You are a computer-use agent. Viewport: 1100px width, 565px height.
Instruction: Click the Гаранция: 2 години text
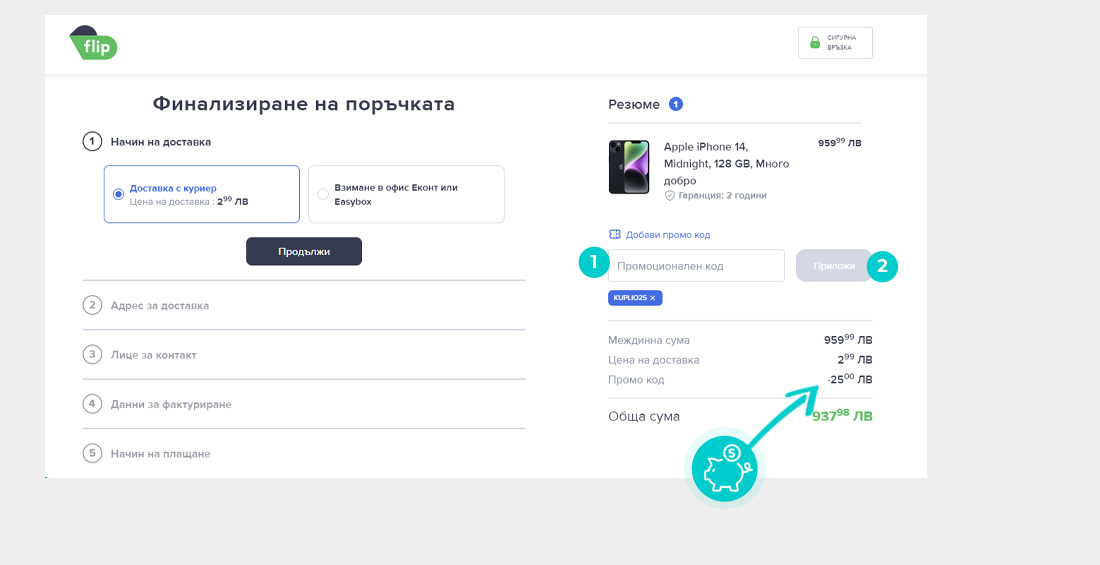click(x=723, y=196)
